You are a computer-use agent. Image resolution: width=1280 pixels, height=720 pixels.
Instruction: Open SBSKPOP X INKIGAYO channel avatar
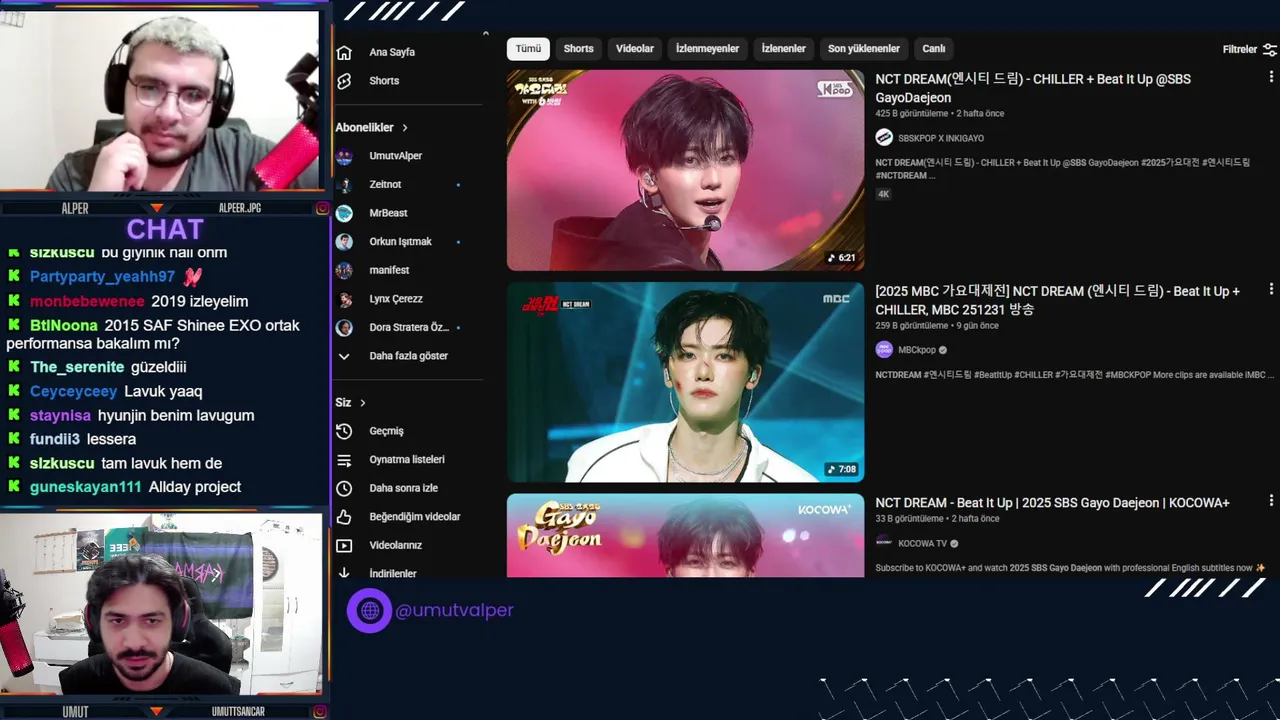pos(884,138)
